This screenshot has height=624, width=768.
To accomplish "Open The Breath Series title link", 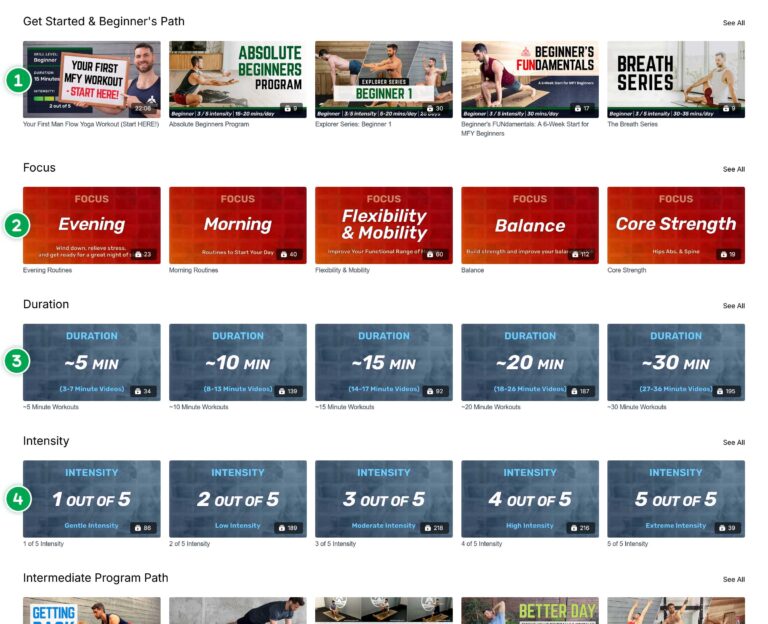I will 632,124.
